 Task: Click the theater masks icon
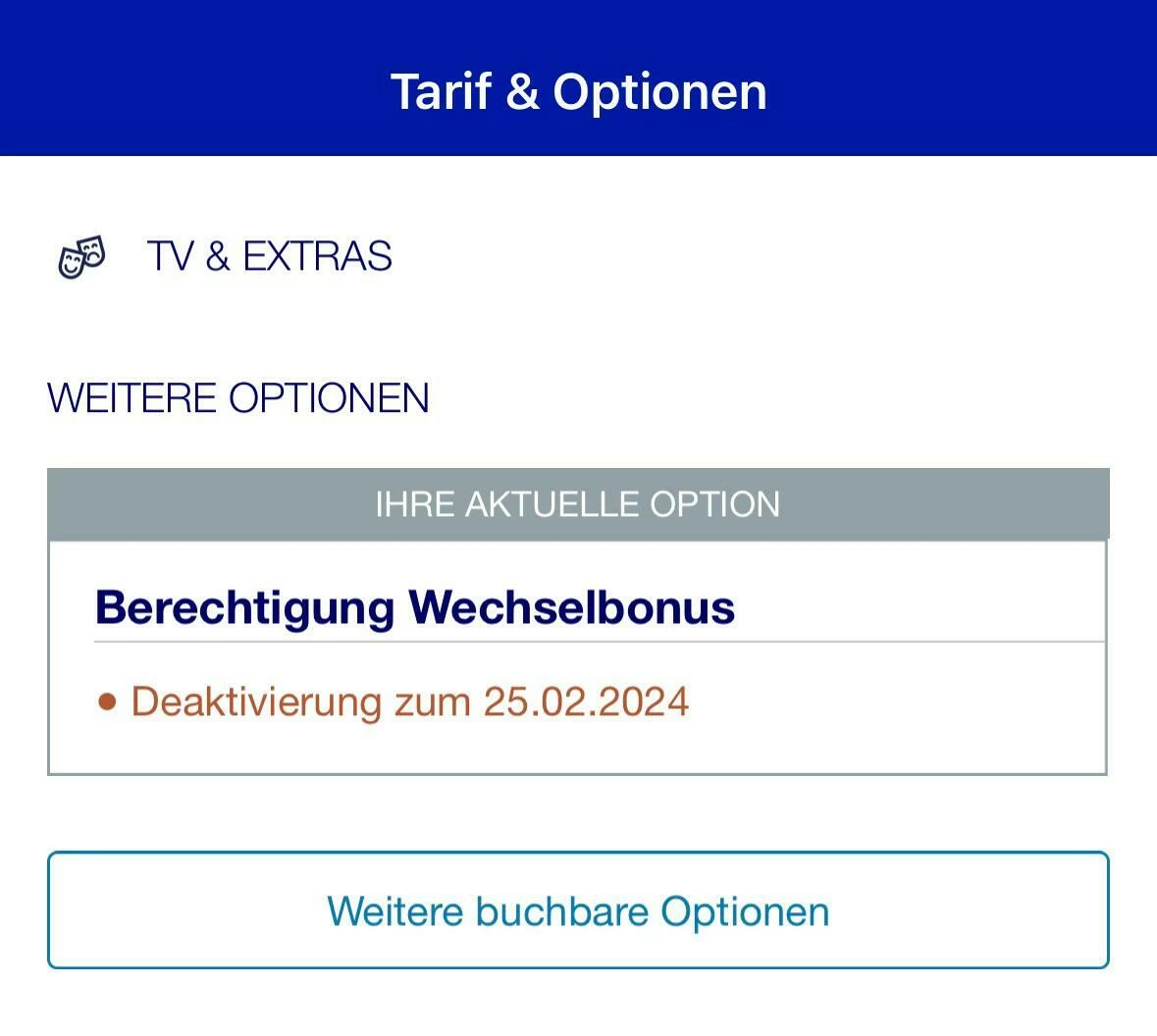pos(81,257)
